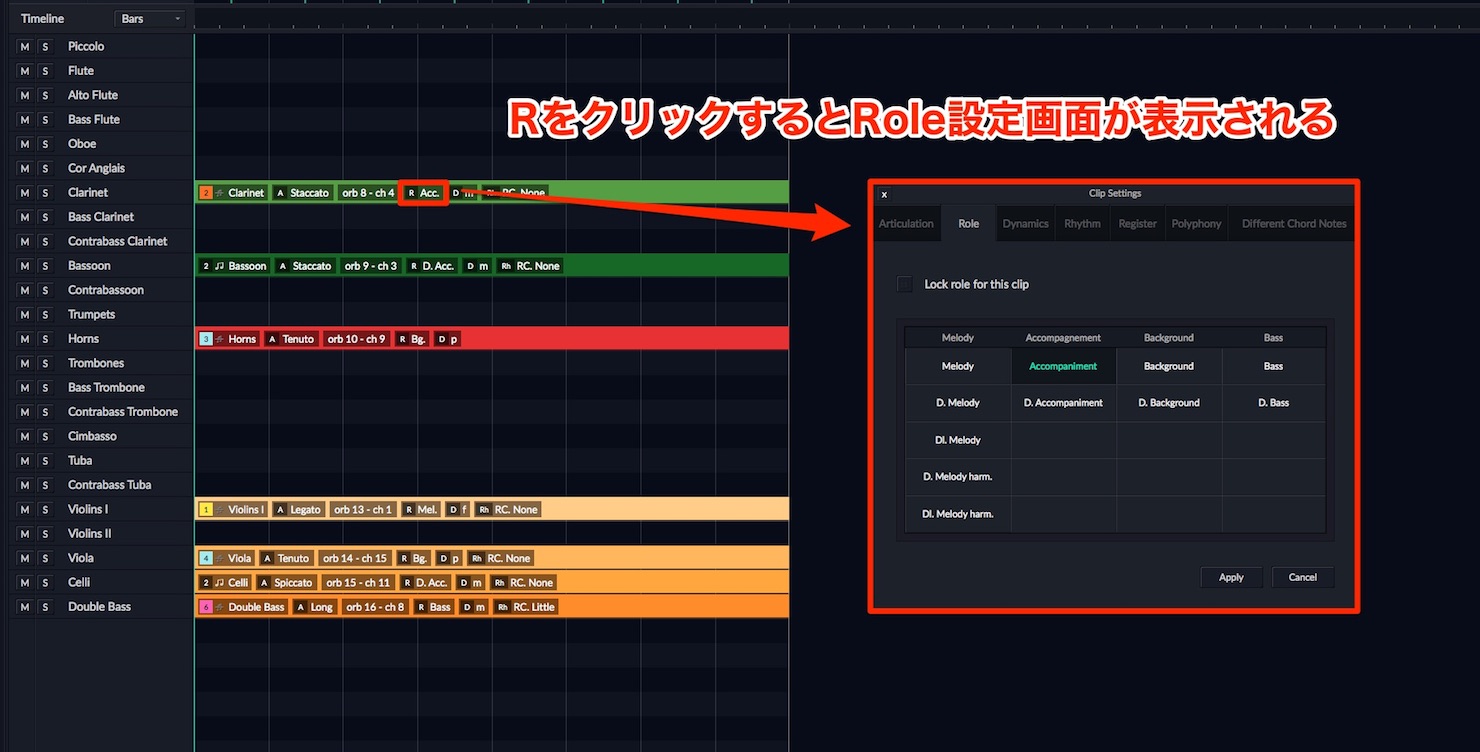Click the Celli clip's orb 15 - ch 11 tag

[x=358, y=583]
